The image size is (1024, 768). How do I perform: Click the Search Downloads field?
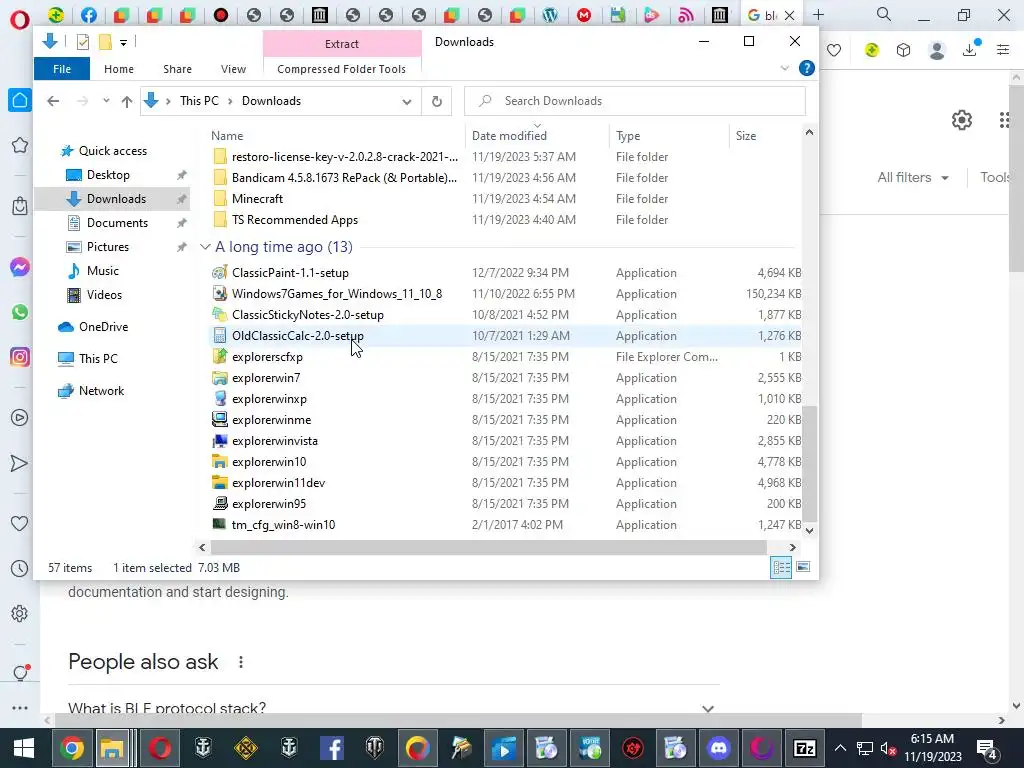click(x=635, y=101)
